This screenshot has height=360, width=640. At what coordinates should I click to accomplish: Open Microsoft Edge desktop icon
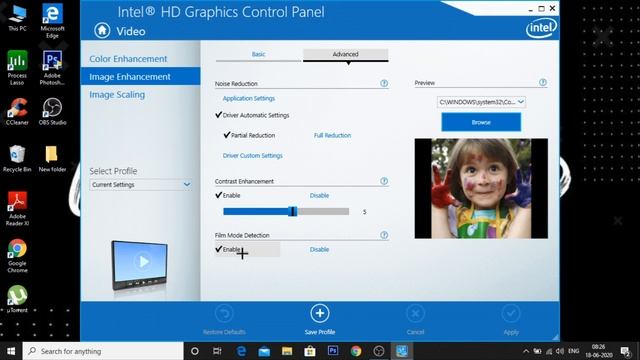[x=52, y=21]
